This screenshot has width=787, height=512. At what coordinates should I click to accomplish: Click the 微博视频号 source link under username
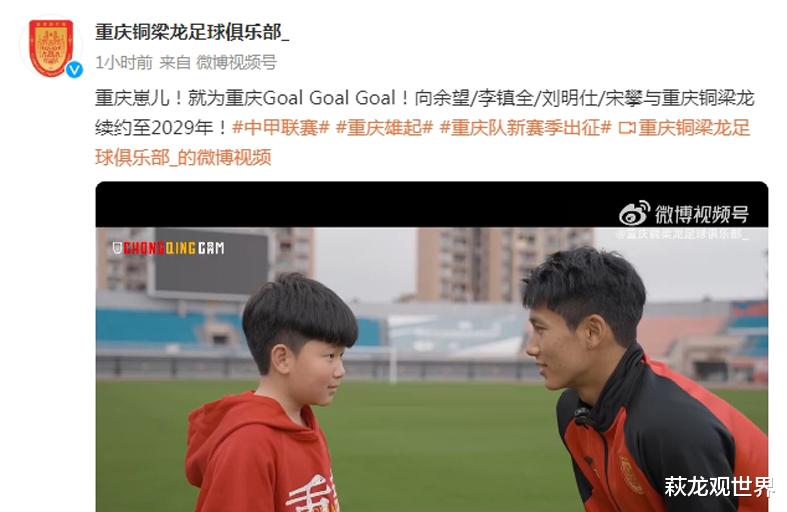(x=236, y=63)
